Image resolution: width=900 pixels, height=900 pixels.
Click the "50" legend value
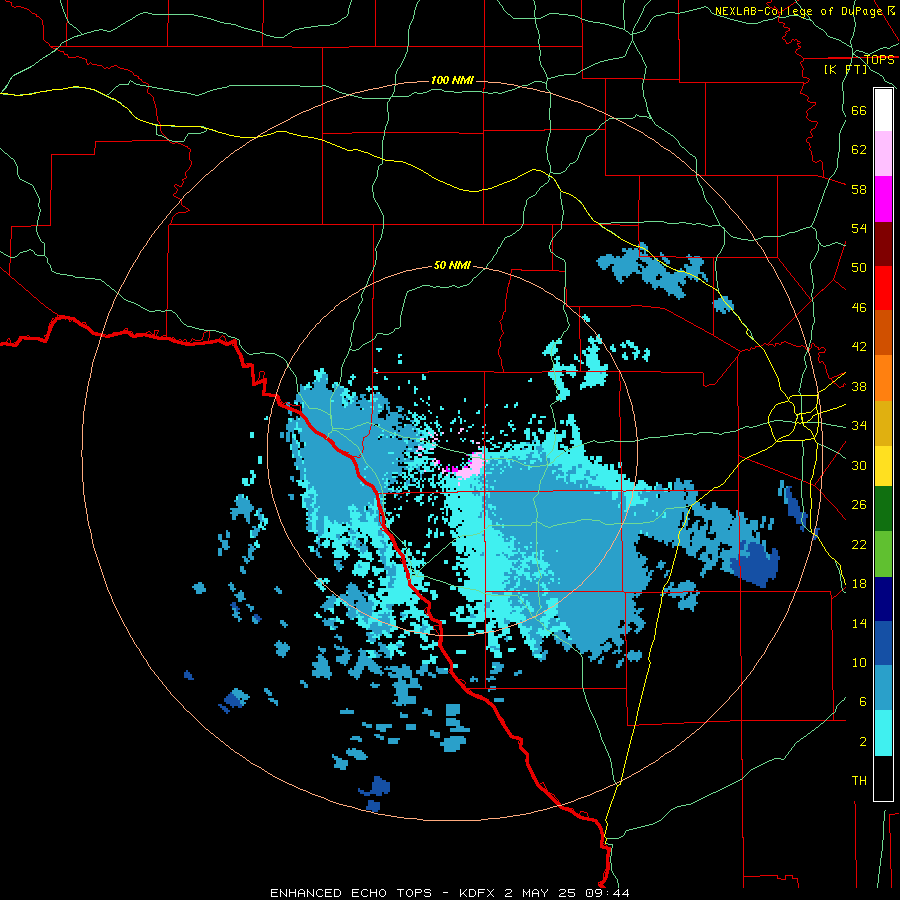(859, 268)
